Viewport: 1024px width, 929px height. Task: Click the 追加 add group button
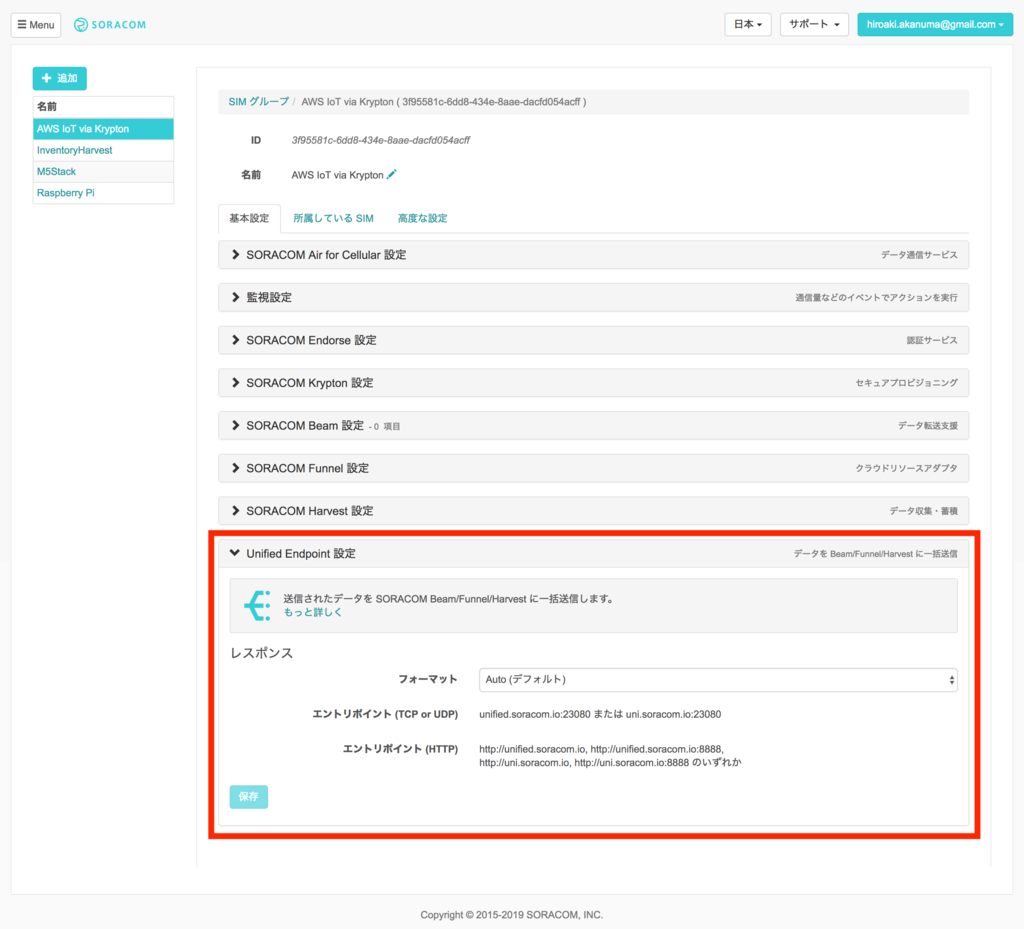pos(59,78)
